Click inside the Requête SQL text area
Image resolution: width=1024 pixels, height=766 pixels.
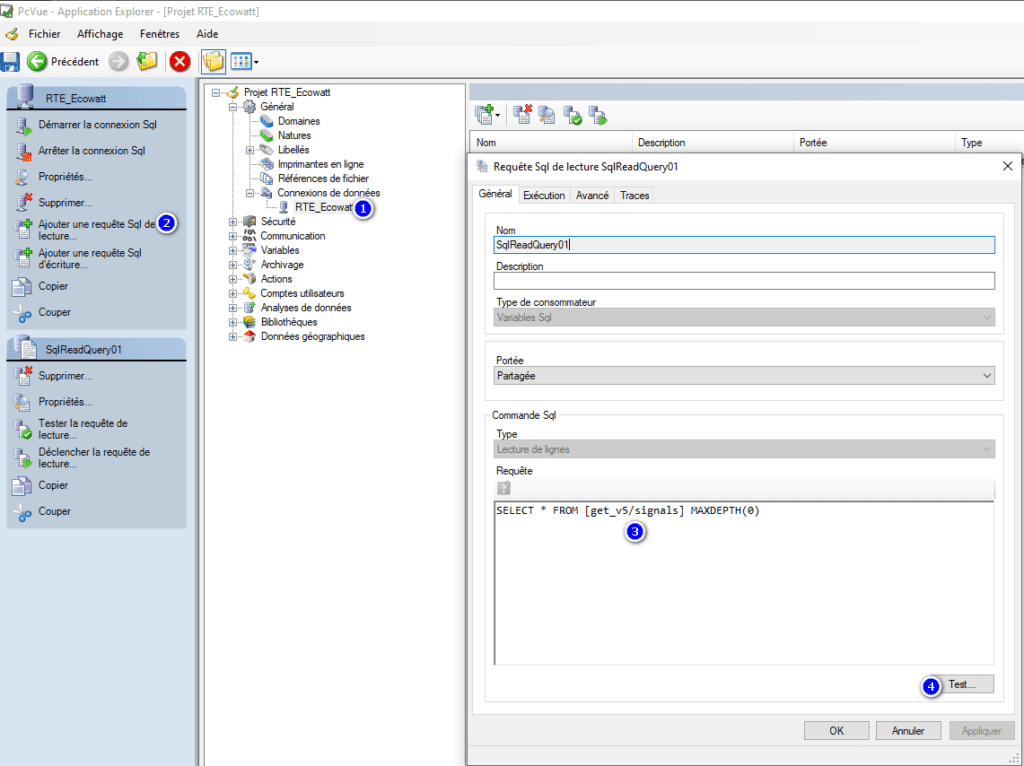point(744,583)
